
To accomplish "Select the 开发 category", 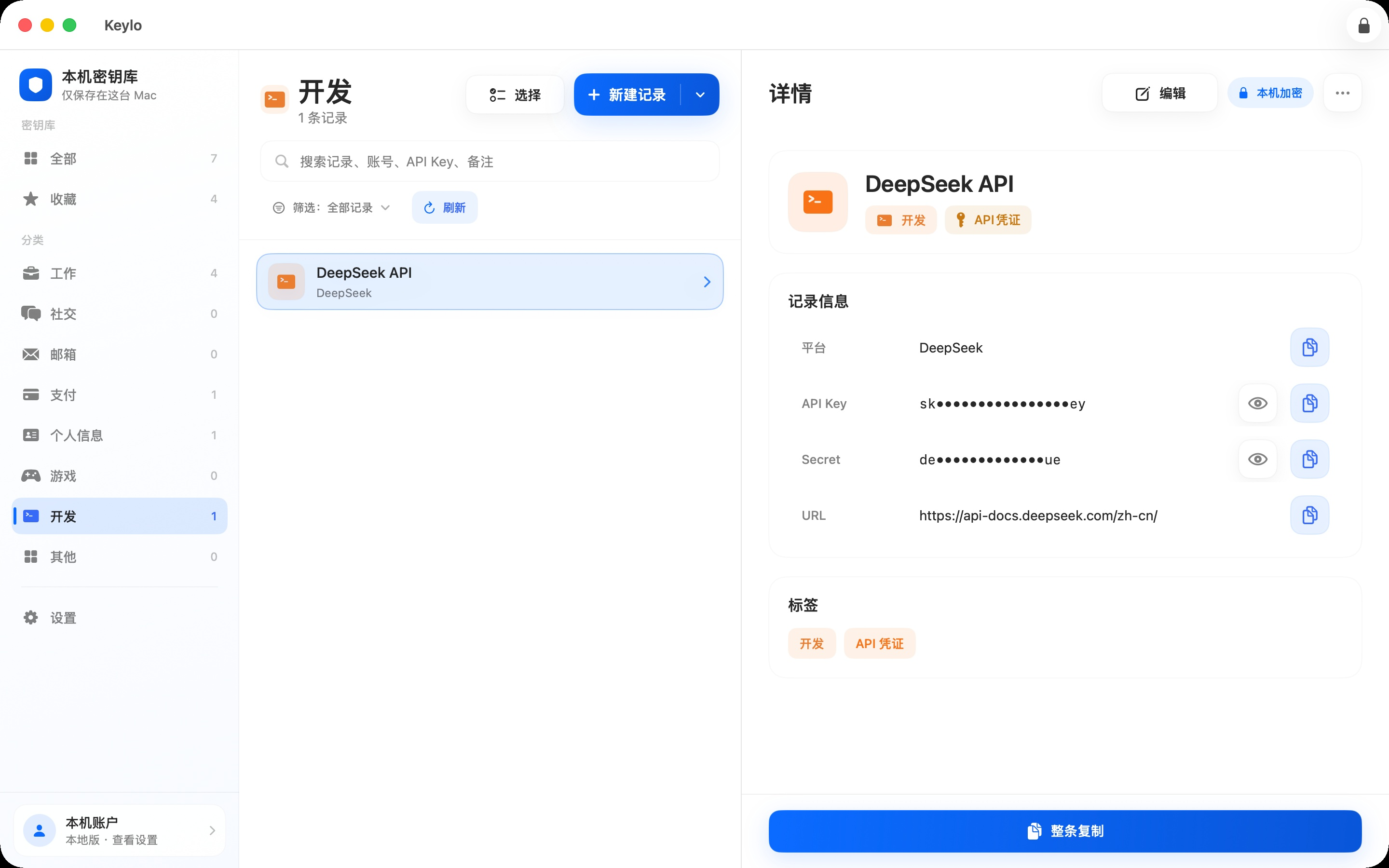I will coord(120,516).
